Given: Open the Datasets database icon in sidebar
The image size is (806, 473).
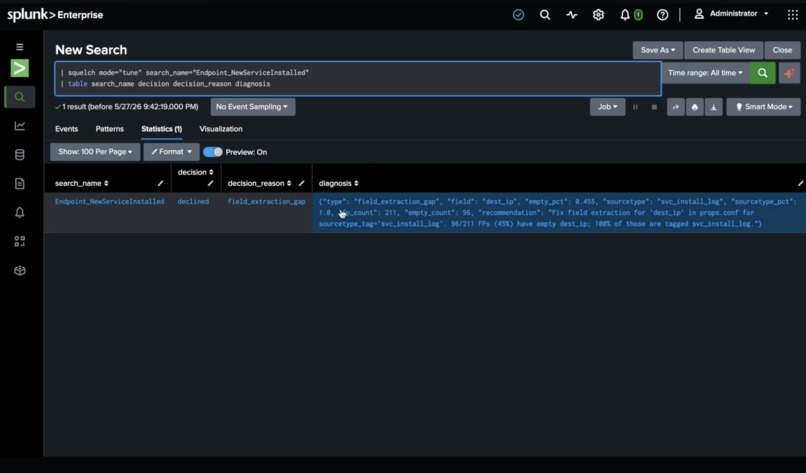Looking at the screenshot, I should click(20, 155).
